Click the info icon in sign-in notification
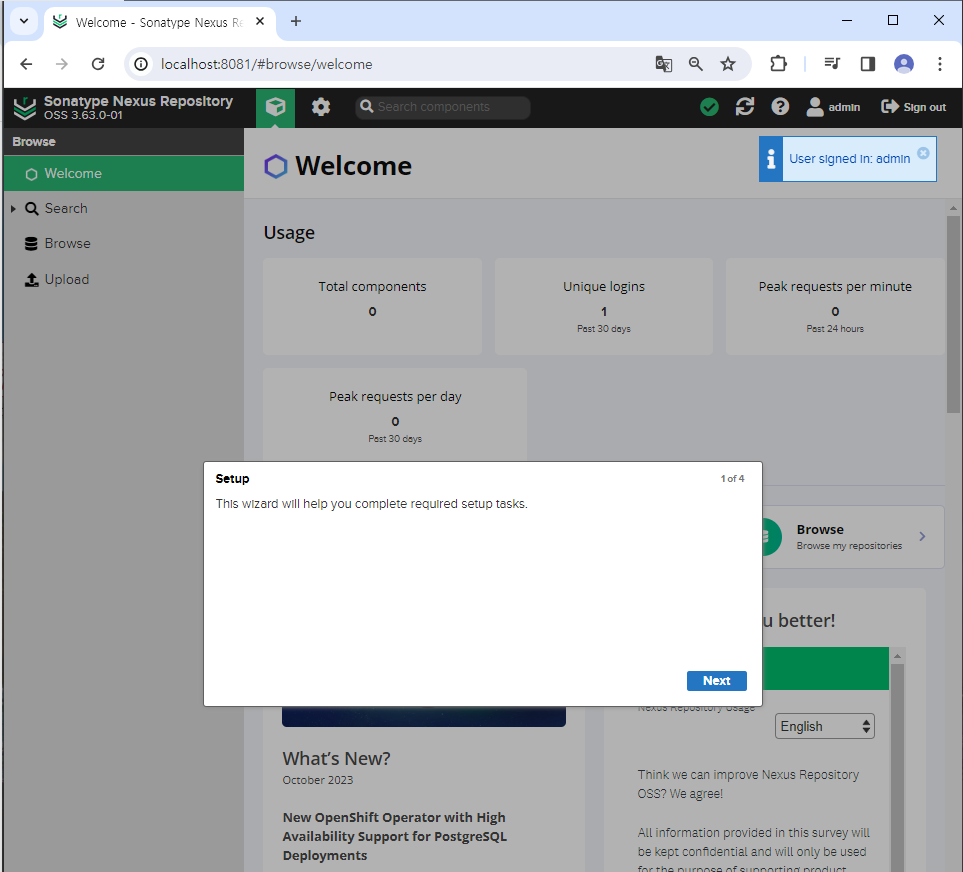Viewport: 963px width, 872px height. tap(771, 159)
